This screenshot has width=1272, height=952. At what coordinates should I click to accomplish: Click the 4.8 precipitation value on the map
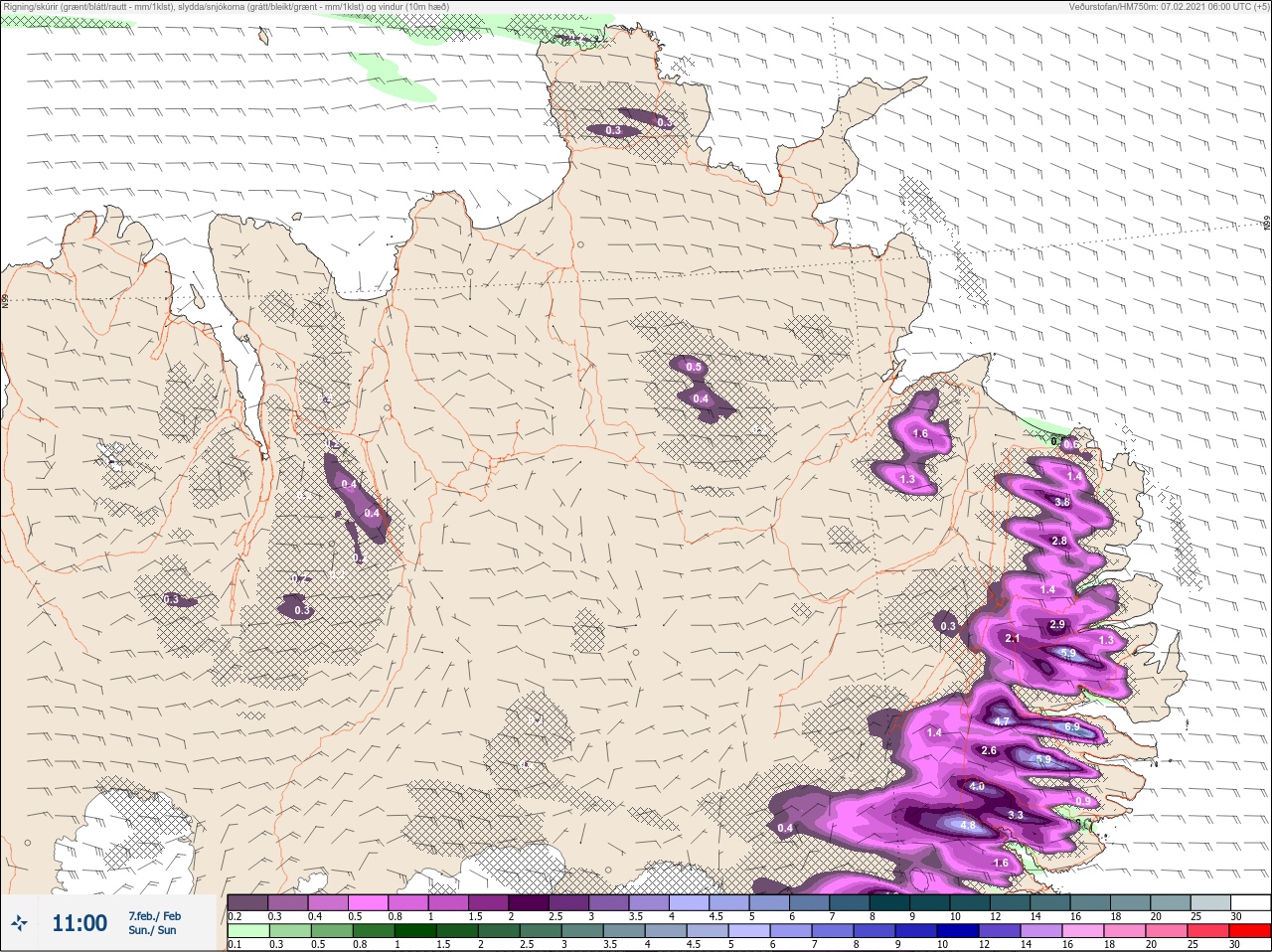pyautogui.click(x=968, y=826)
